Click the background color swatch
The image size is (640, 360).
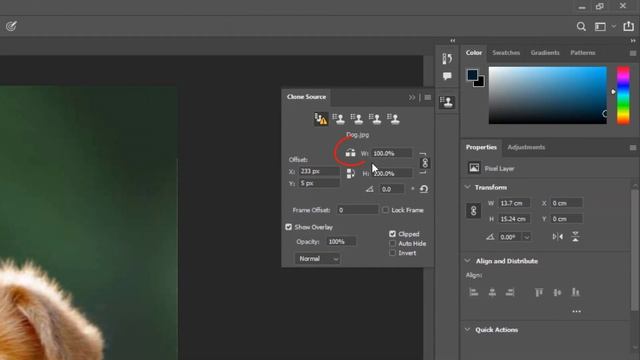click(x=480, y=82)
